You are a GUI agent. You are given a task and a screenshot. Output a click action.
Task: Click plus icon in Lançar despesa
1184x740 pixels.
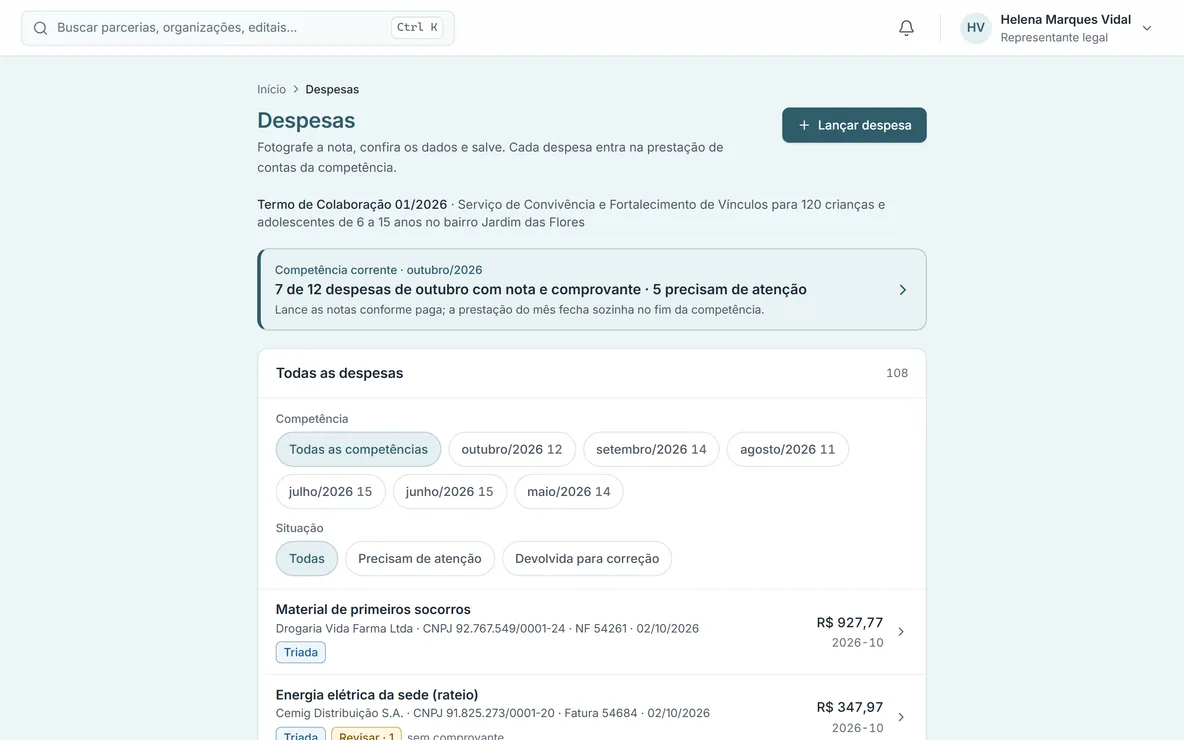click(803, 125)
